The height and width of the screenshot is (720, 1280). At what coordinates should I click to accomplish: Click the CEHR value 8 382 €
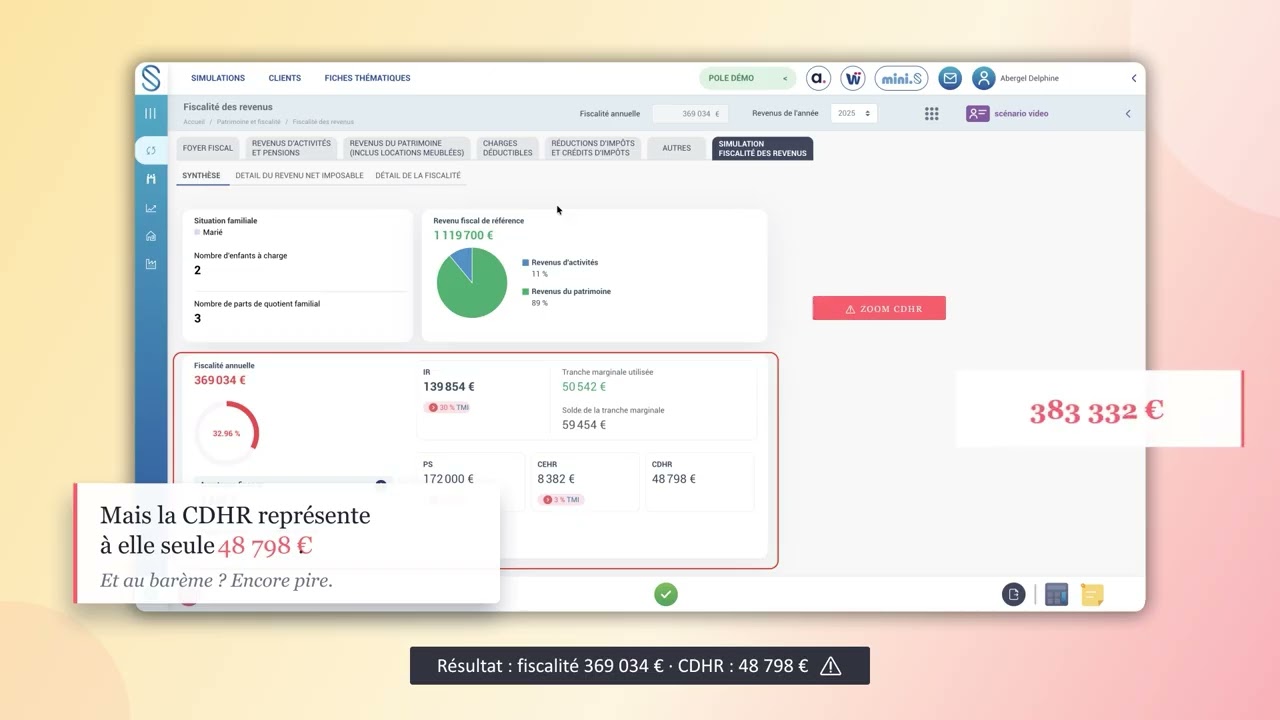(556, 479)
